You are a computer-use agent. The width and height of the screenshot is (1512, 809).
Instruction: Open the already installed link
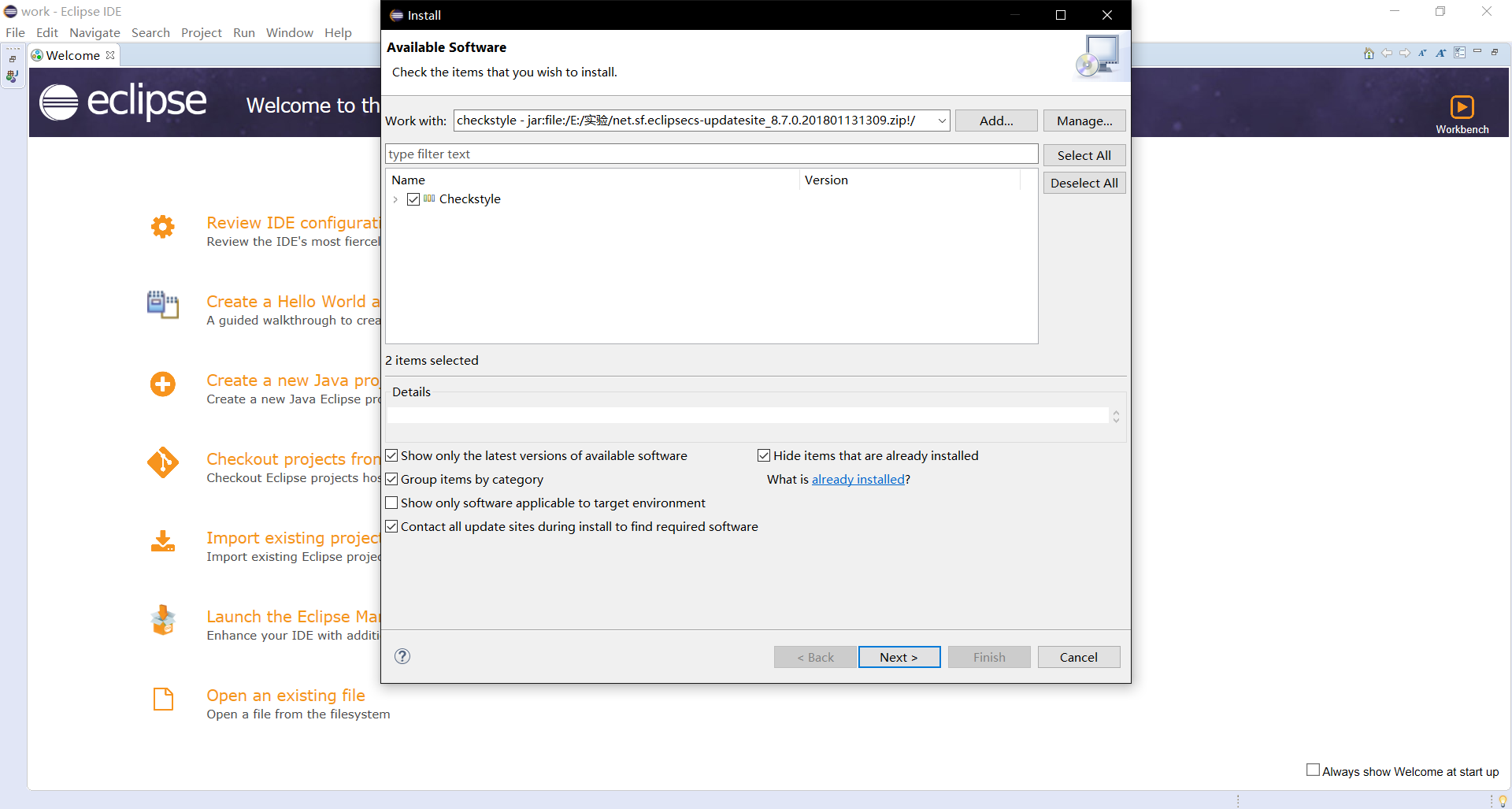click(858, 479)
